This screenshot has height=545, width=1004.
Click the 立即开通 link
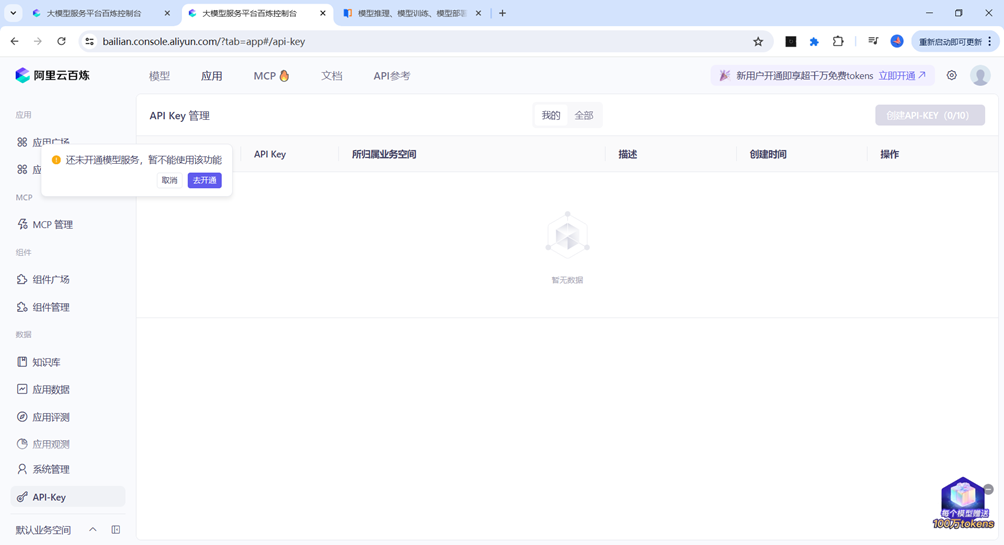[x=902, y=76]
